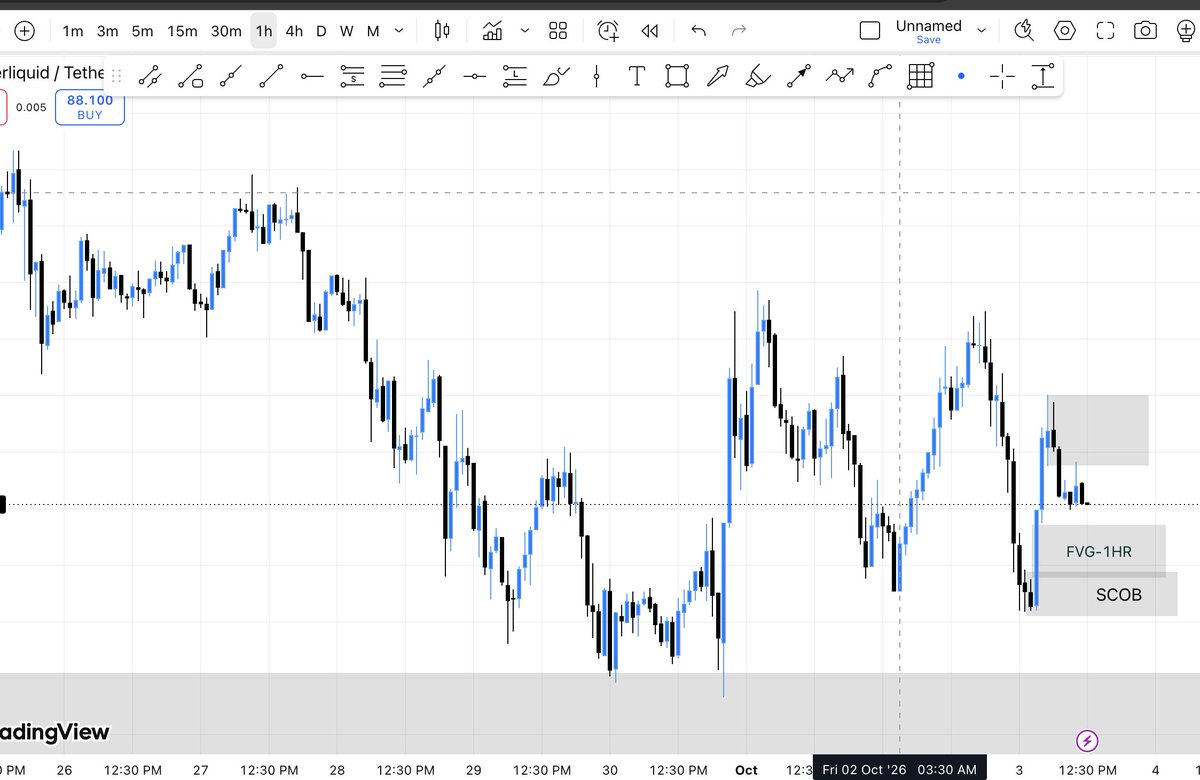Select the Horizontal Line tool
Image resolution: width=1200 pixels, height=780 pixels.
pyautogui.click(x=474, y=76)
